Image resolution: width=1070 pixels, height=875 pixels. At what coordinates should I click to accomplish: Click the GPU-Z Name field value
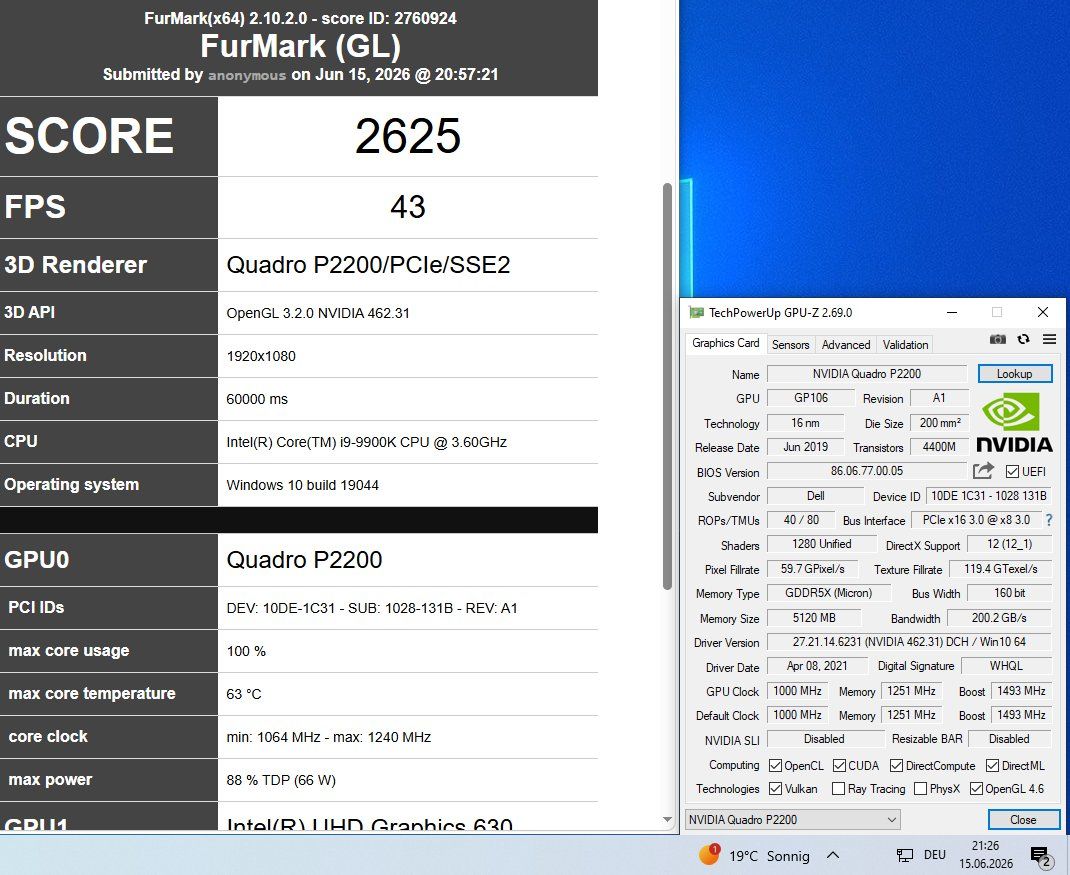click(x=867, y=374)
